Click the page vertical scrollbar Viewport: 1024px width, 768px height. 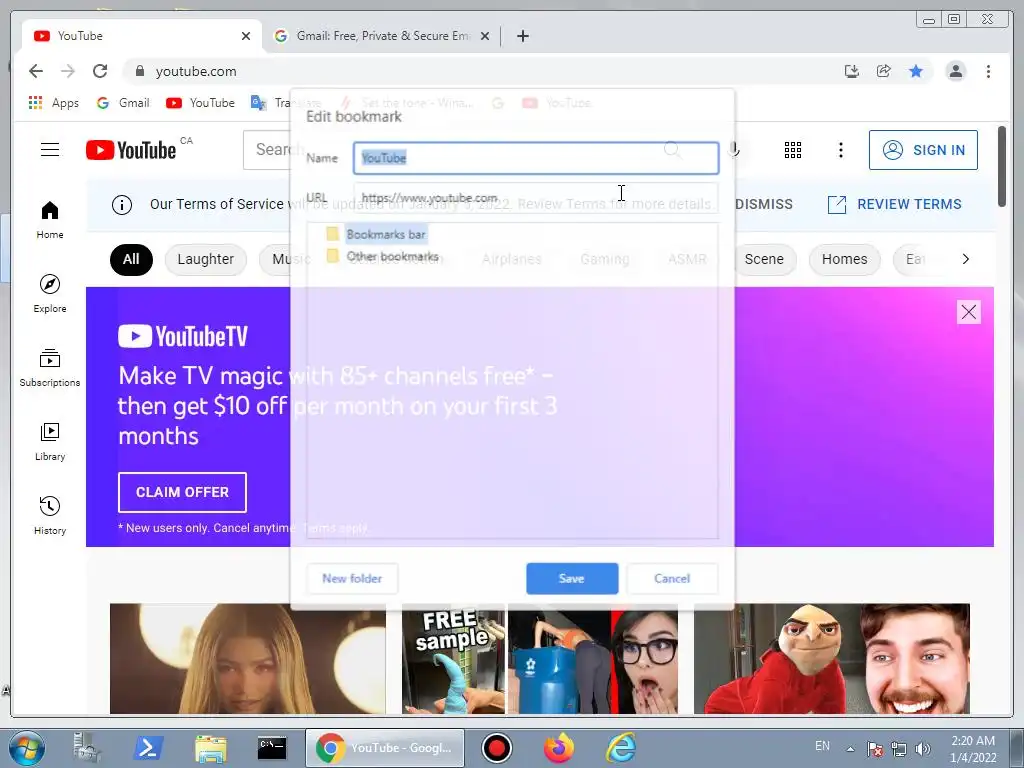point(1001,167)
